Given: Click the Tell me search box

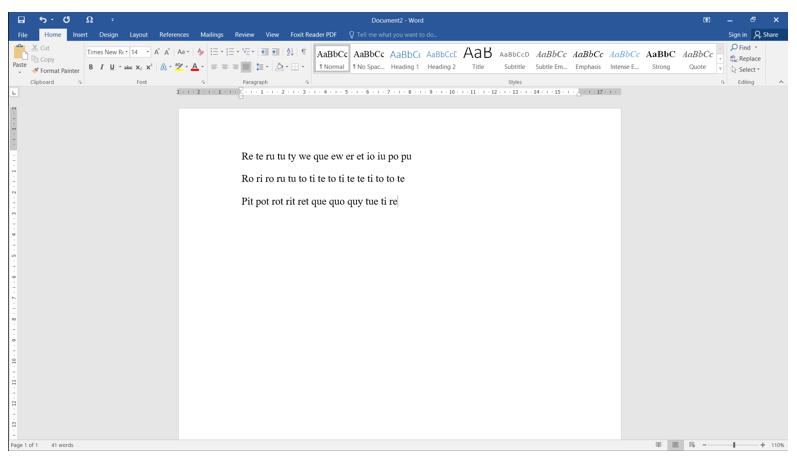Looking at the screenshot, I should pos(397,34).
